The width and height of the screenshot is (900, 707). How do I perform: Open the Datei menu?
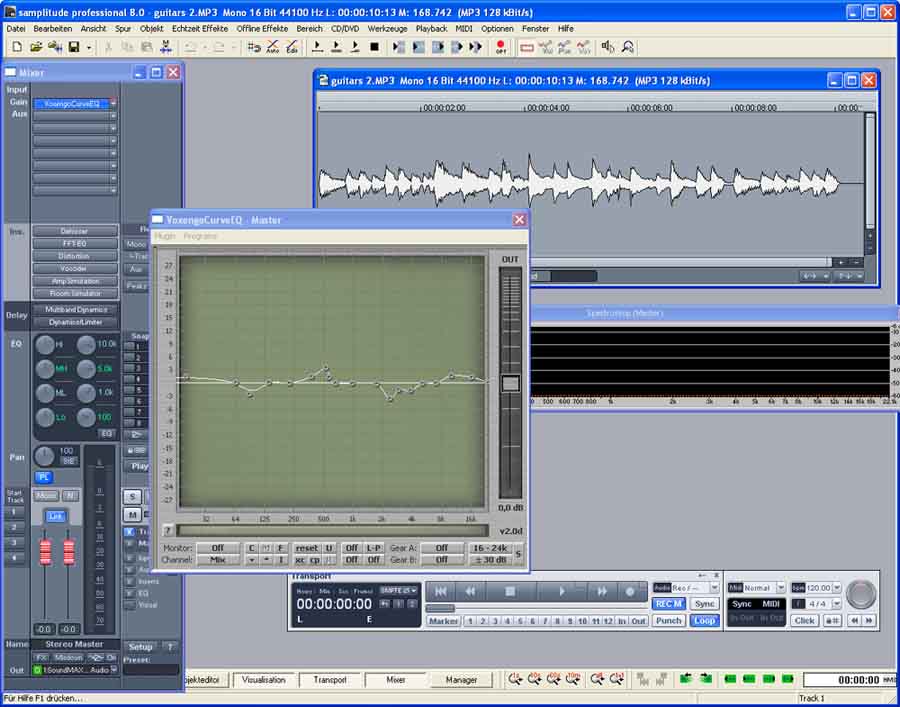point(15,28)
